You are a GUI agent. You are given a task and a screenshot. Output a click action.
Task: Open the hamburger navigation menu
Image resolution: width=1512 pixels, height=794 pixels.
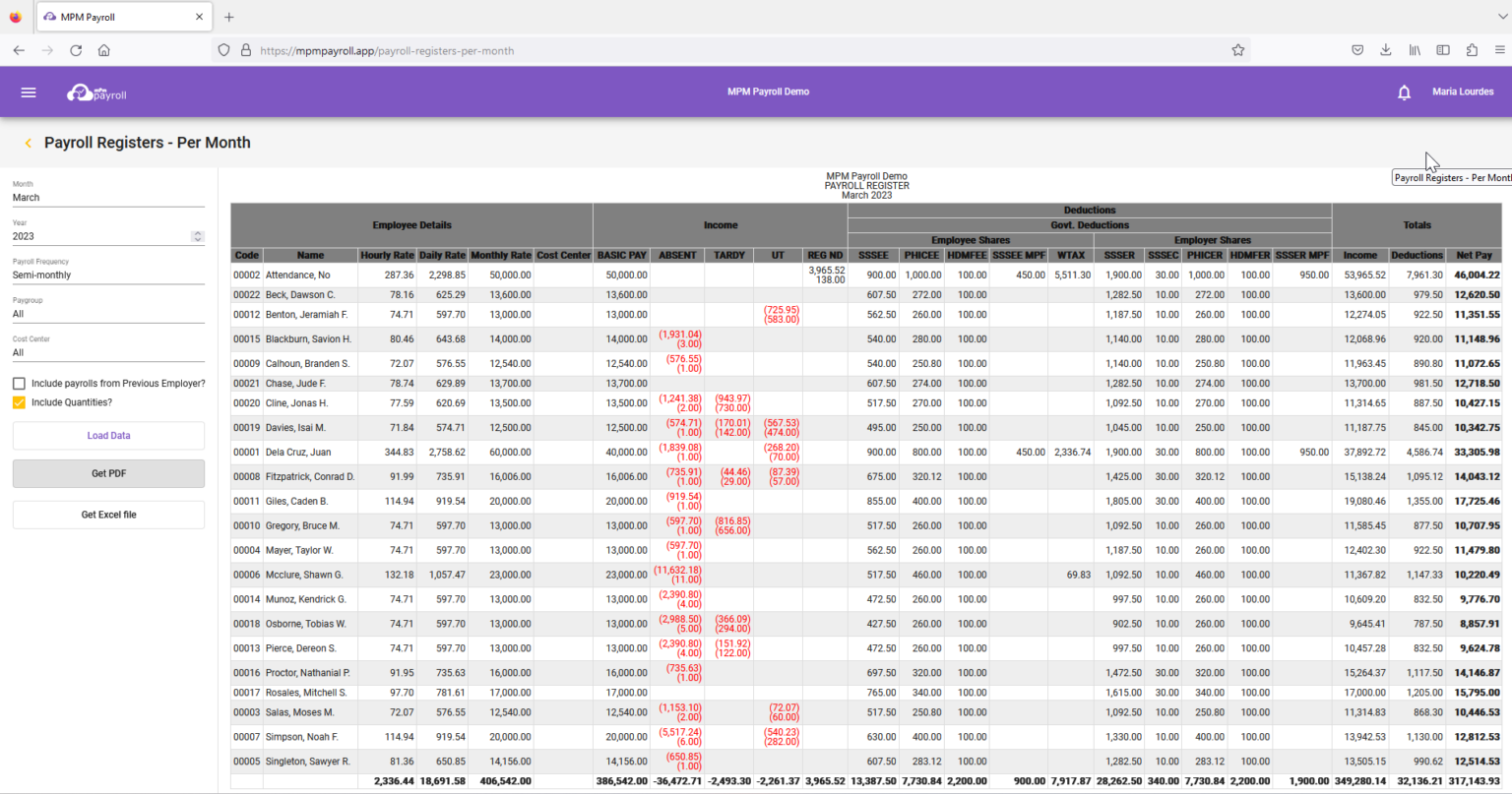[x=29, y=92]
